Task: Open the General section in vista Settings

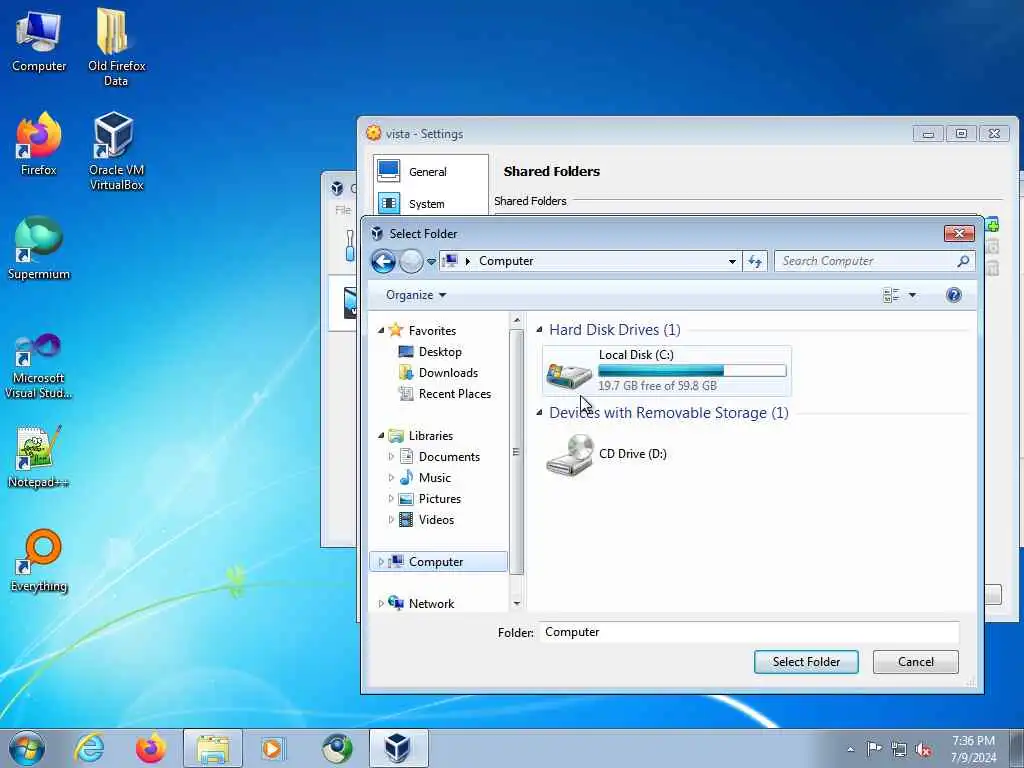Action: click(430, 172)
